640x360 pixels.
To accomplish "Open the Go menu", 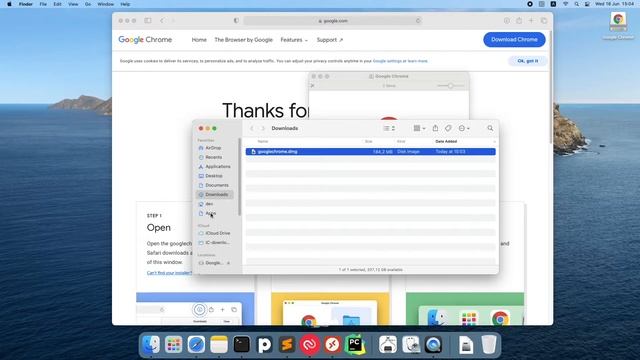I will click(88, 4).
